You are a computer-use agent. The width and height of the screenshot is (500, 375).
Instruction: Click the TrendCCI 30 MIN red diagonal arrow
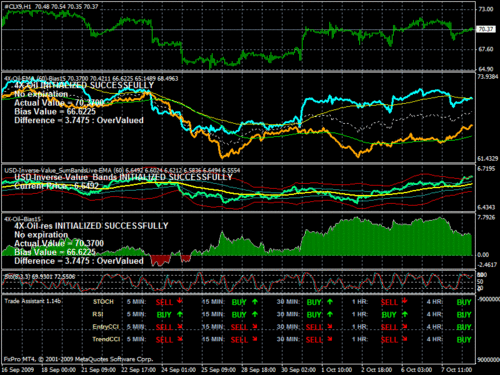coord(330,339)
